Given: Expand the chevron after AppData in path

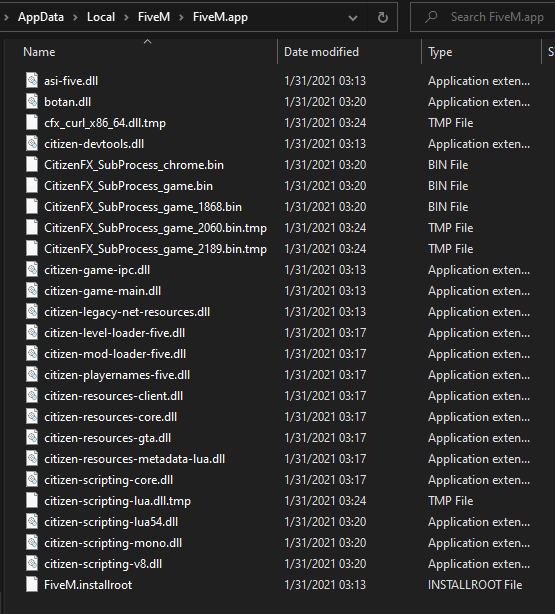Looking at the screenshot, I should [x=75, y=17].
